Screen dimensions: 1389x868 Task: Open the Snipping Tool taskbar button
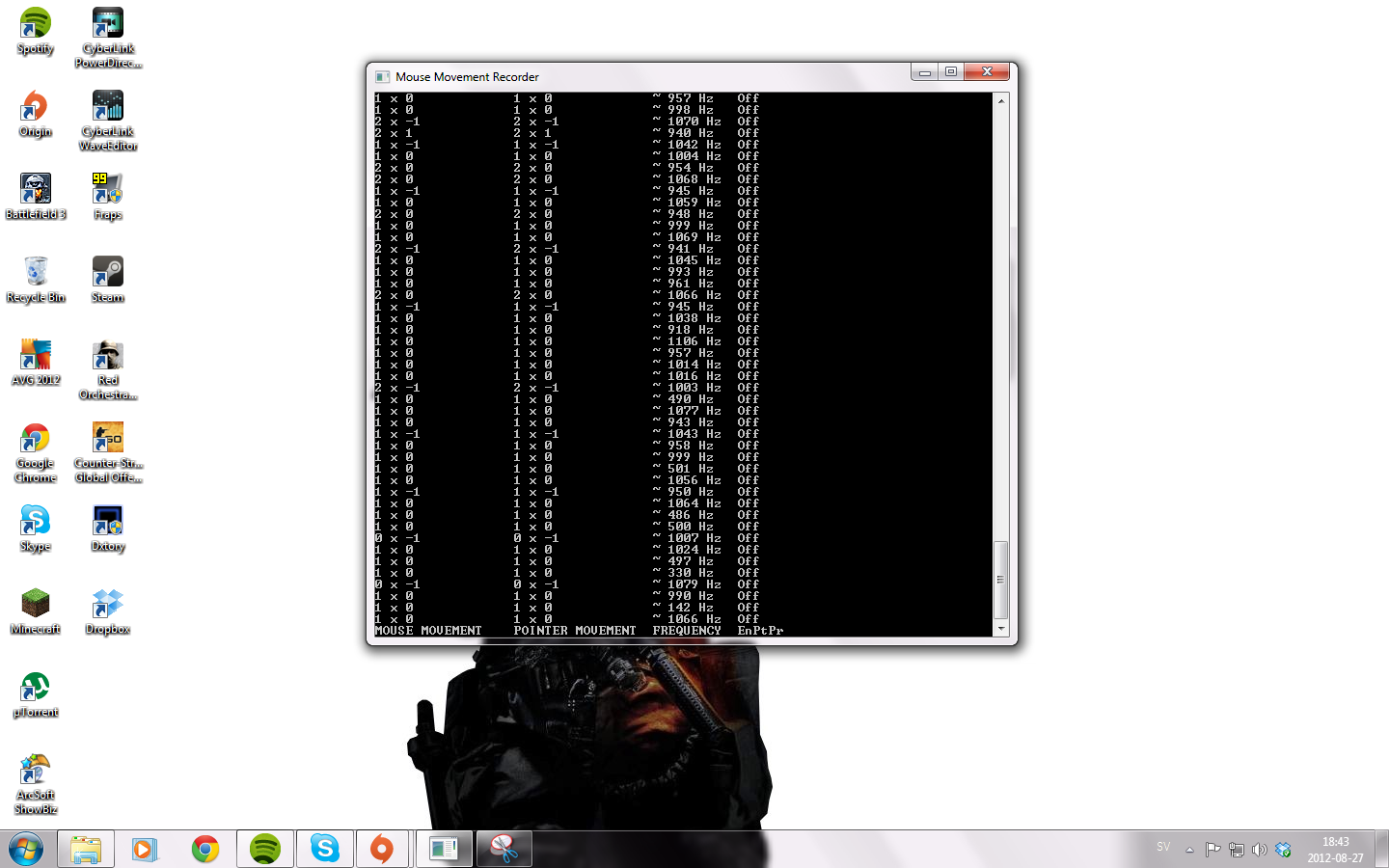[x=504, y=849]
